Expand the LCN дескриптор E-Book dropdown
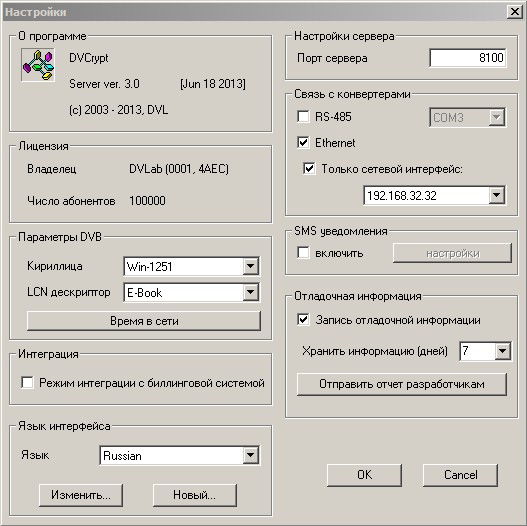Screen dimensions: 527x526 (192, 292)
